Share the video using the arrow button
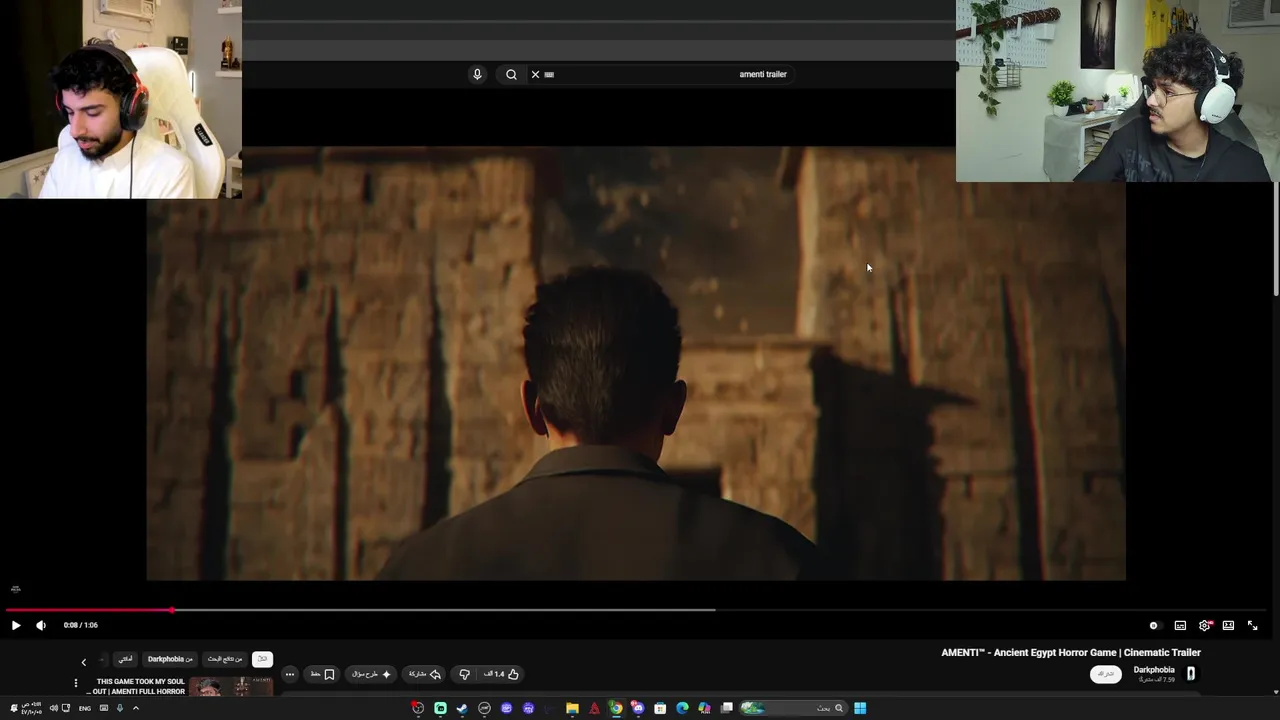 424,674
